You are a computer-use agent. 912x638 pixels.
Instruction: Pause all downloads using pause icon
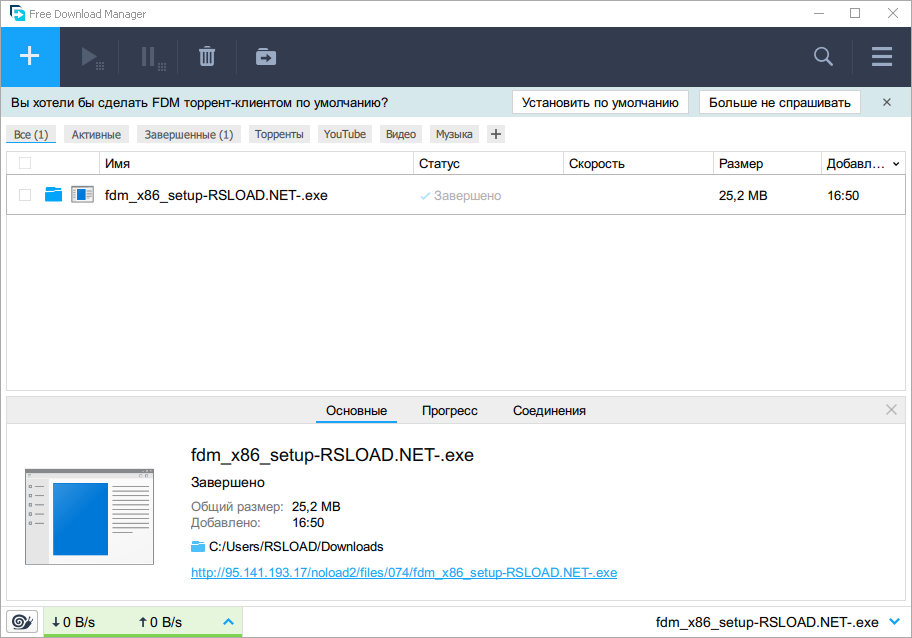pyautogui.click(x=152, y=58)
